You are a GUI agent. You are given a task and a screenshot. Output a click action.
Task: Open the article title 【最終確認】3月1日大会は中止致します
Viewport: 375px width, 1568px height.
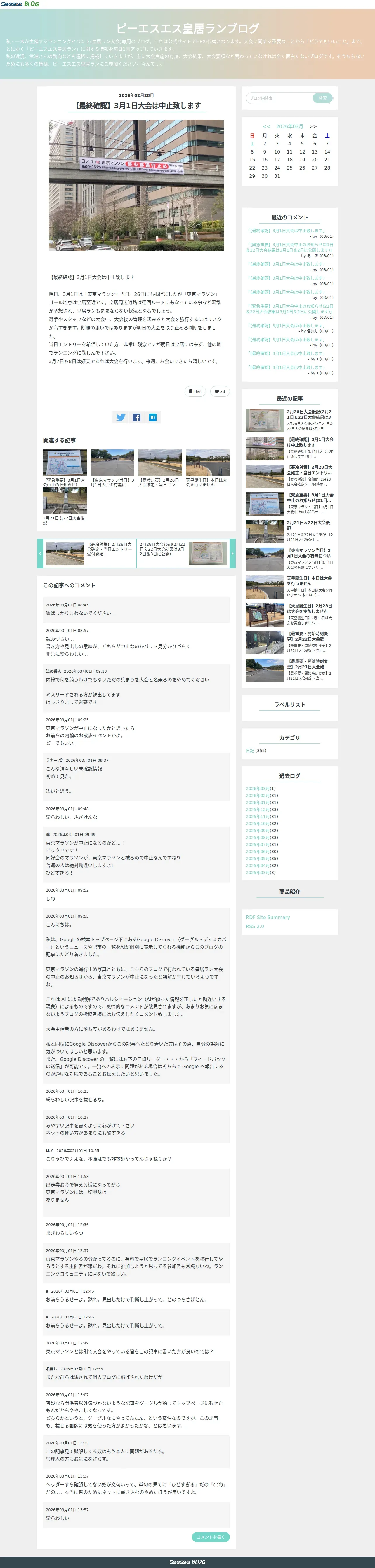(136, 105)
